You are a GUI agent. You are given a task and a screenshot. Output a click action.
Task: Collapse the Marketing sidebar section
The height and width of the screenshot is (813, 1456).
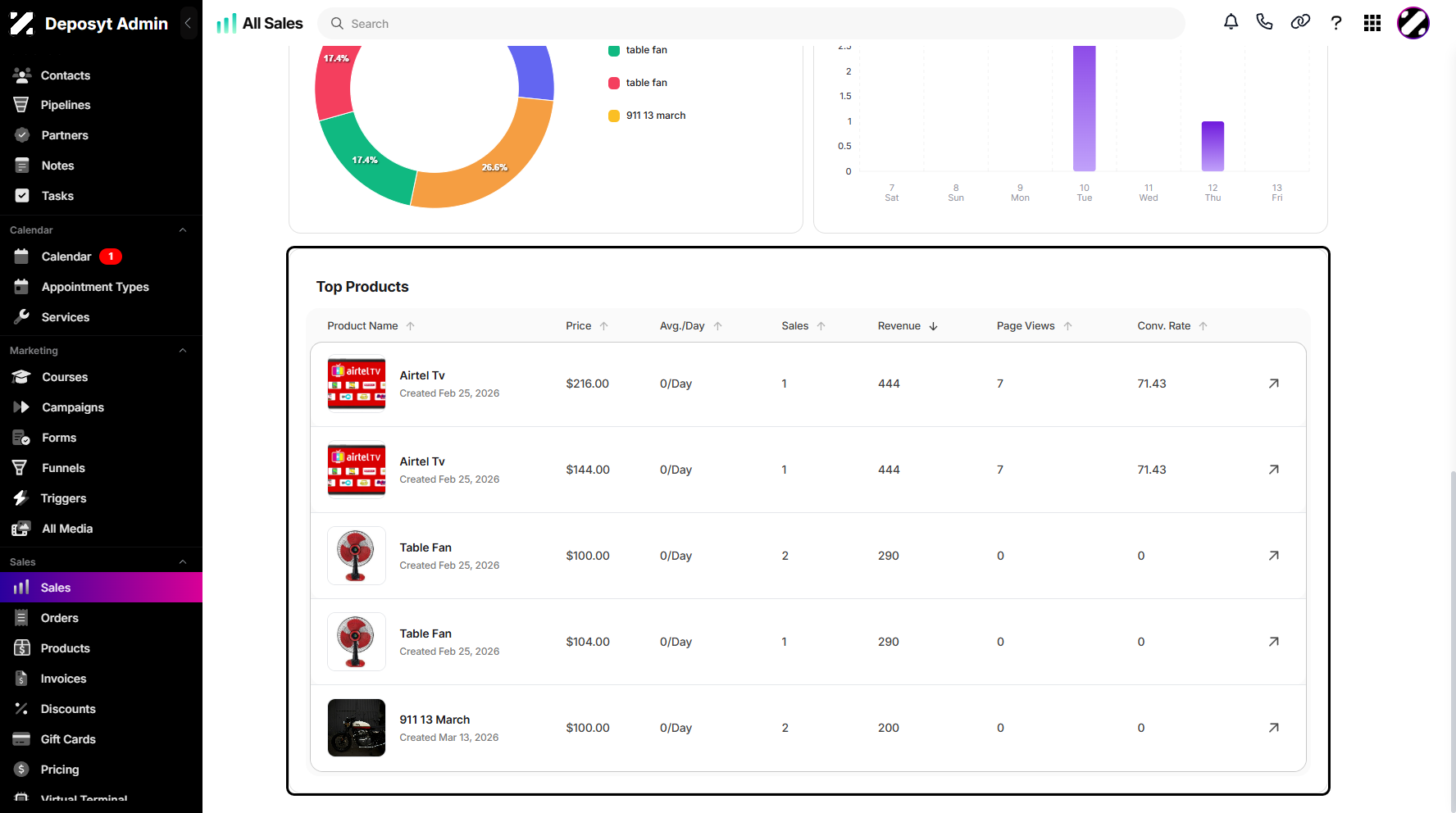(x=183, y=351)
